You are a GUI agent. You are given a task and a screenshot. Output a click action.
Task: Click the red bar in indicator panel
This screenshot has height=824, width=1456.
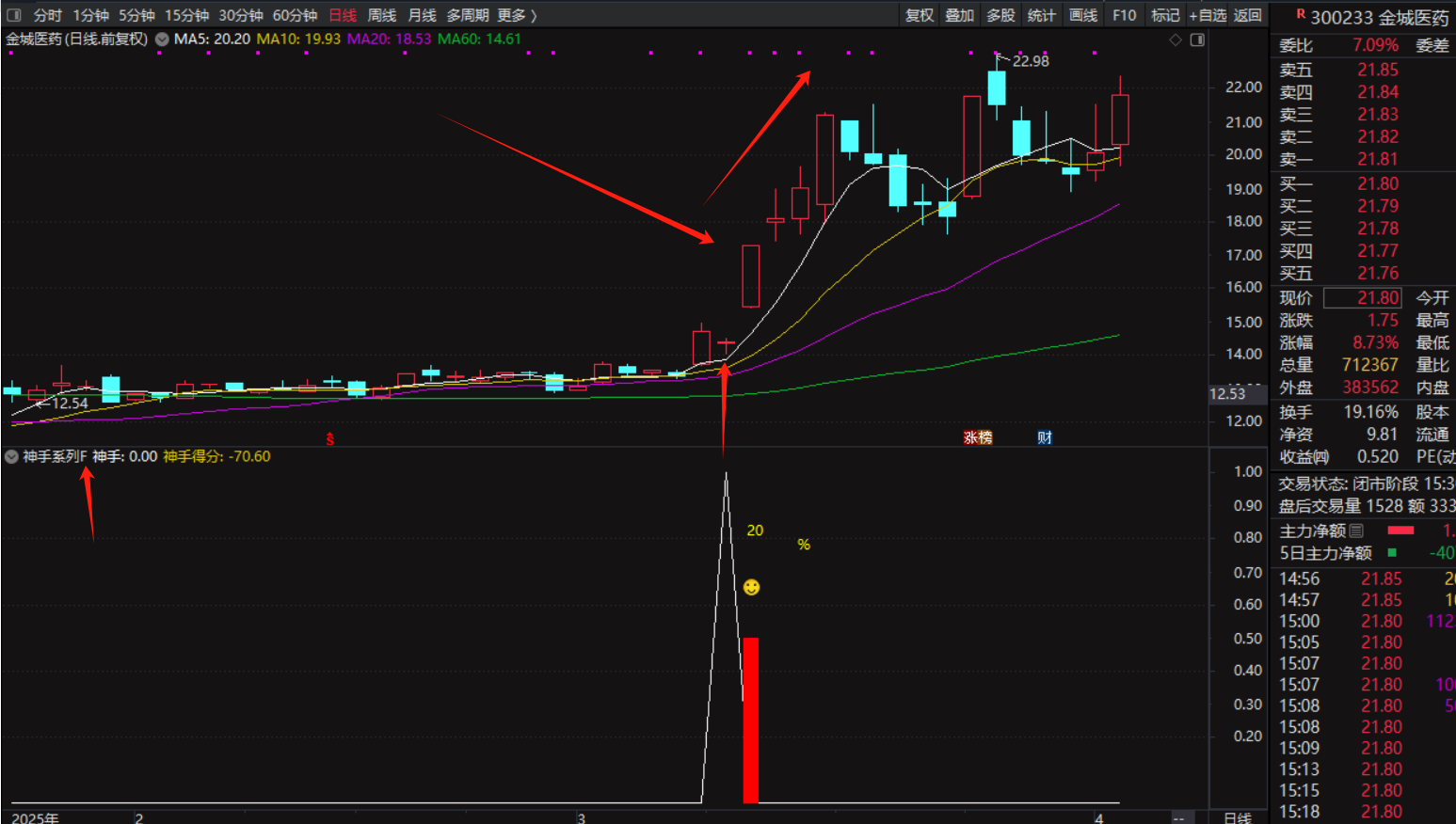click(x=750, y=720)
